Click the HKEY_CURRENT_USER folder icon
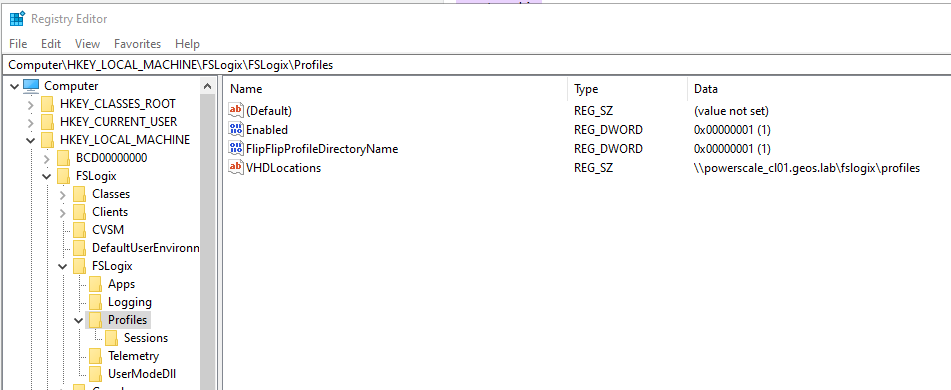Viewport: 951px width, 390px height. (48, 123)
